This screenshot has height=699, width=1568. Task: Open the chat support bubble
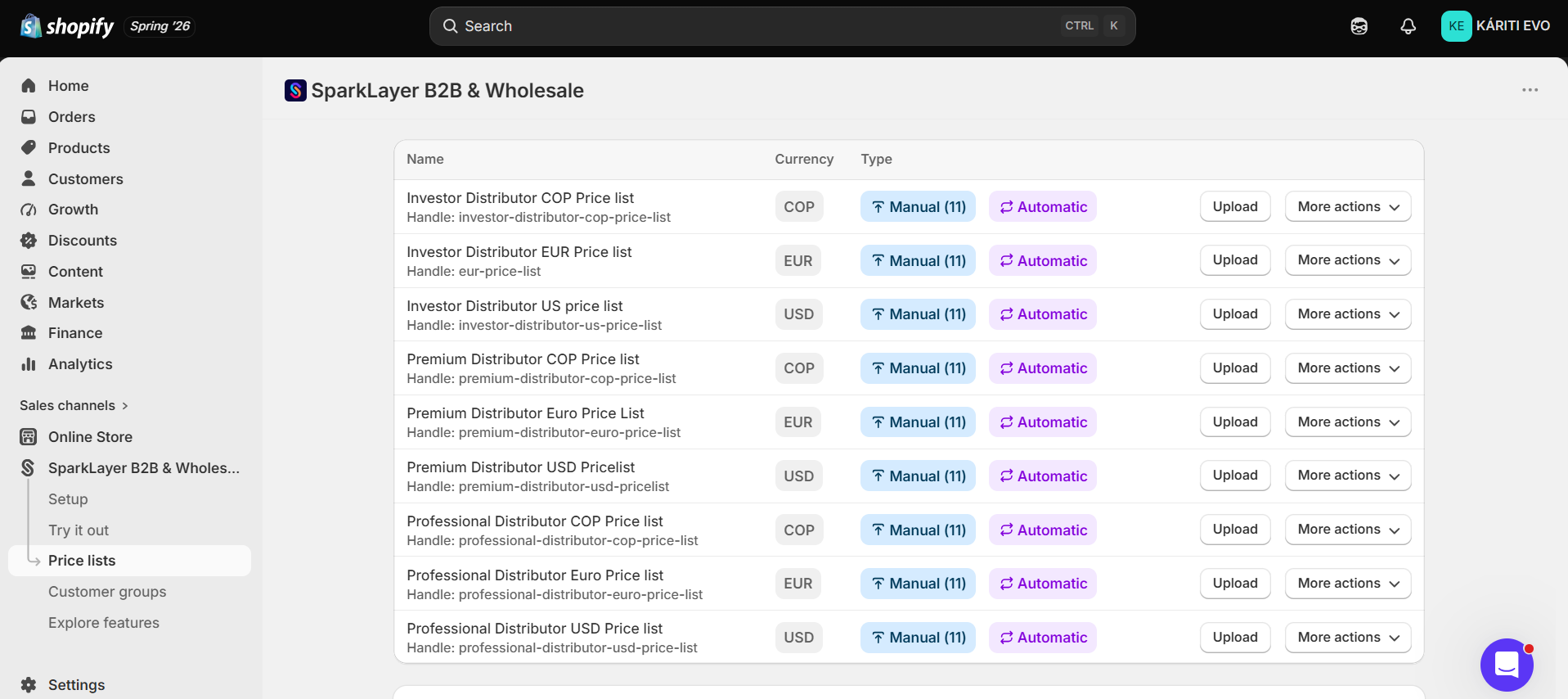[1507, 665]
